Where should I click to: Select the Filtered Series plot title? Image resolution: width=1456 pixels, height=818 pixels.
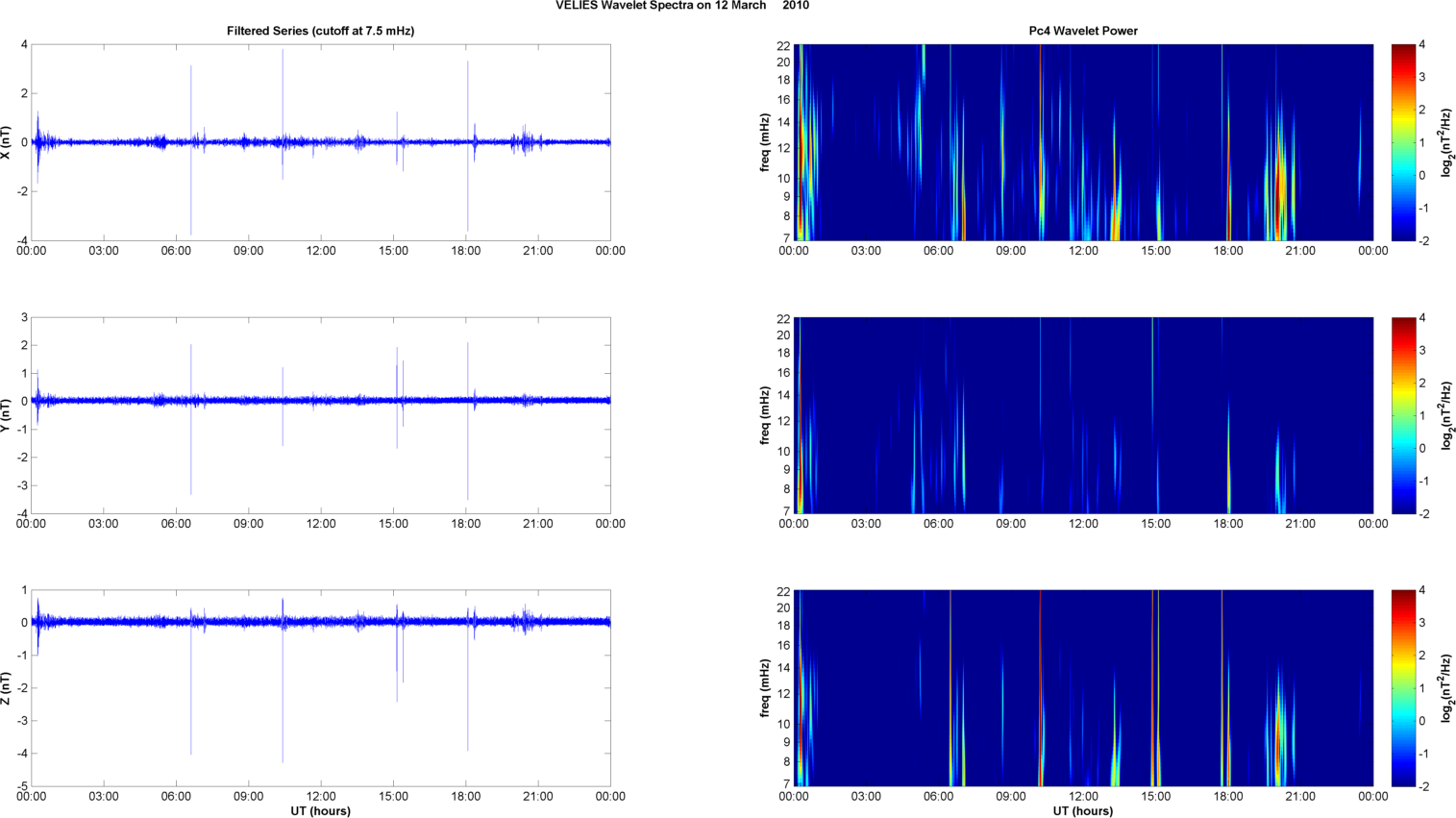pos(320,31)
